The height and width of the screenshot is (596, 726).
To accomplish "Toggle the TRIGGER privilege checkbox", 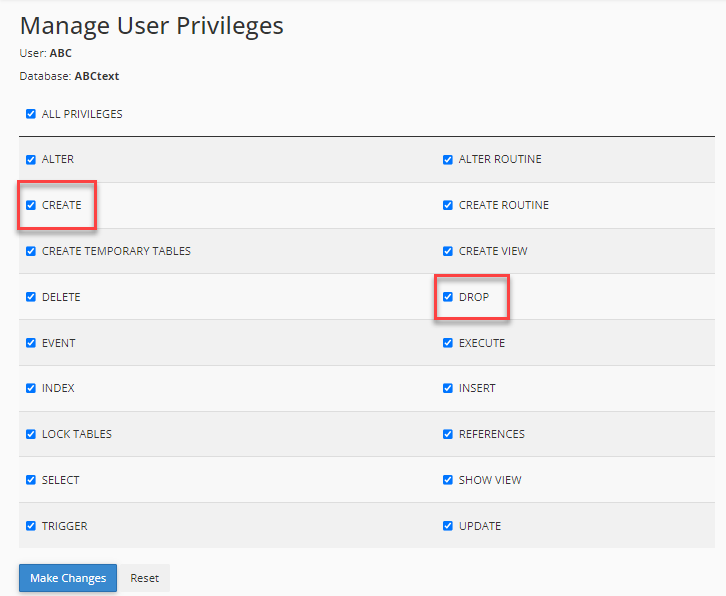I will coord(31,526).
